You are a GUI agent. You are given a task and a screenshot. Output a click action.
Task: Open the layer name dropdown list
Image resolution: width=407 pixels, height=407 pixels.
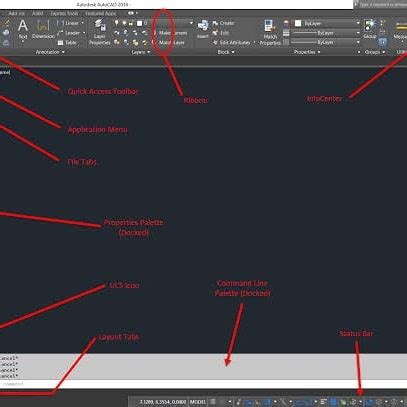(x=191, y=23)
